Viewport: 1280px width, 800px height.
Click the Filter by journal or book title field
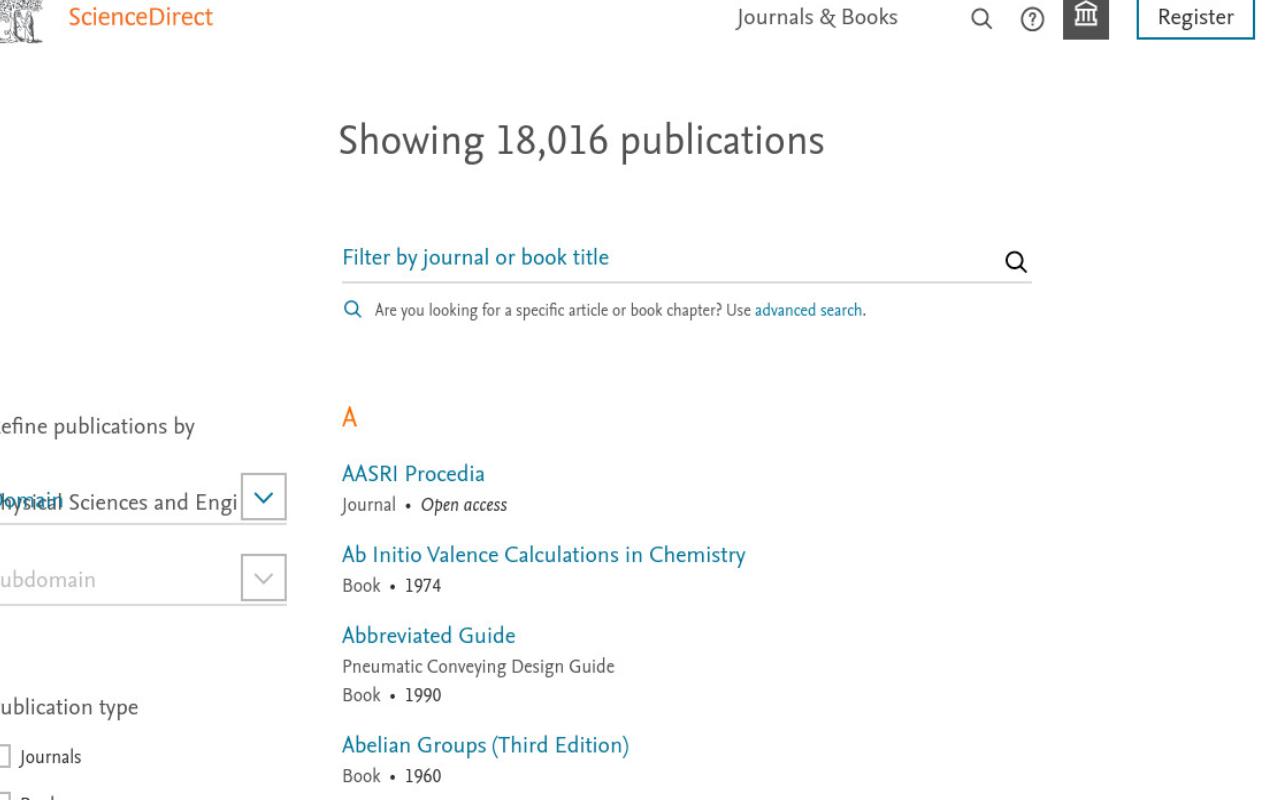670,258
